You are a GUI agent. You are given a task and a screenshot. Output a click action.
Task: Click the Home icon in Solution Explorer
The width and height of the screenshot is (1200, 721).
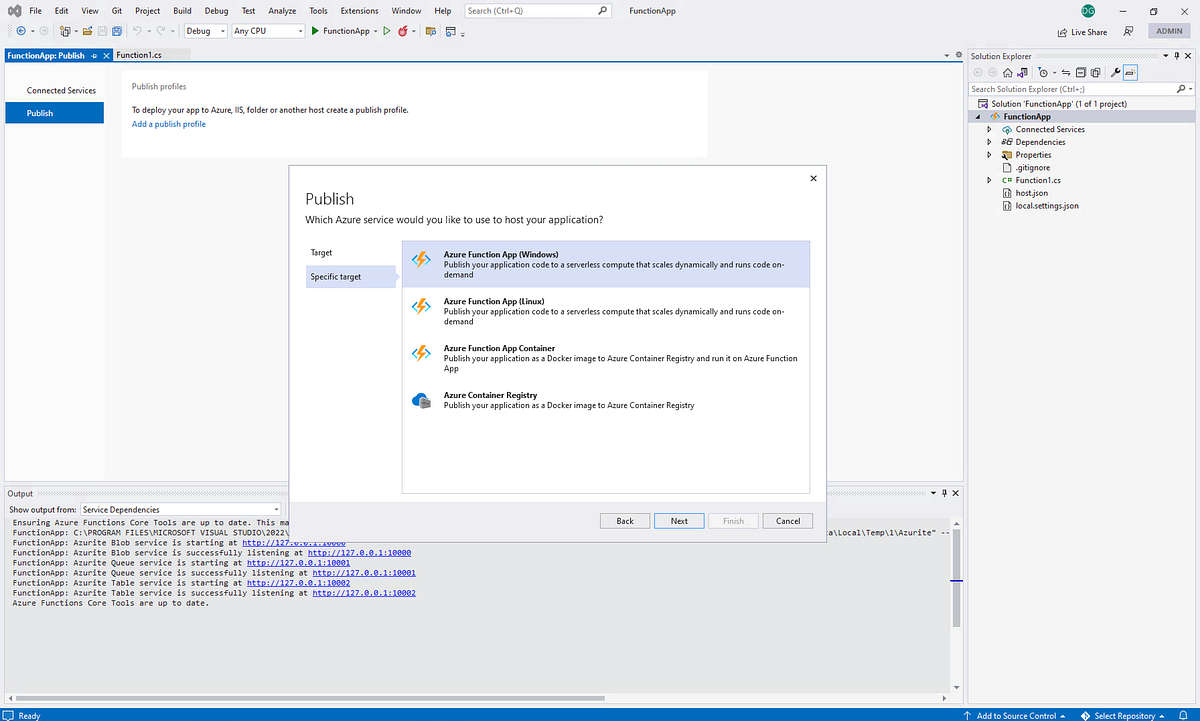click(x=1007, y=72)
